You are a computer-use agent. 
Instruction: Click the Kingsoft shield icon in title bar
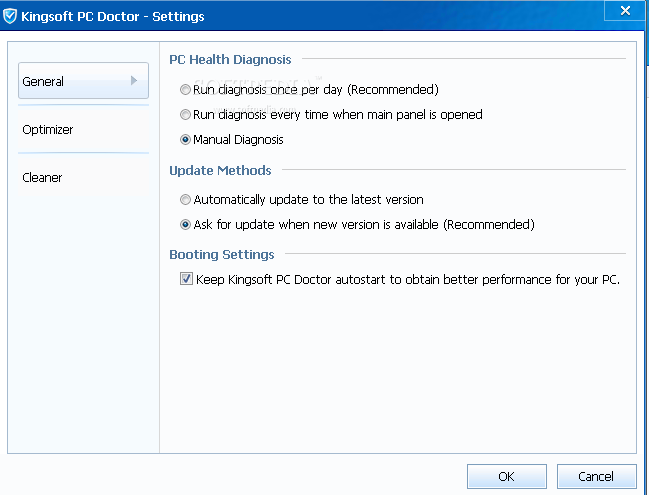pyautogui.click(x=10, y=16)
